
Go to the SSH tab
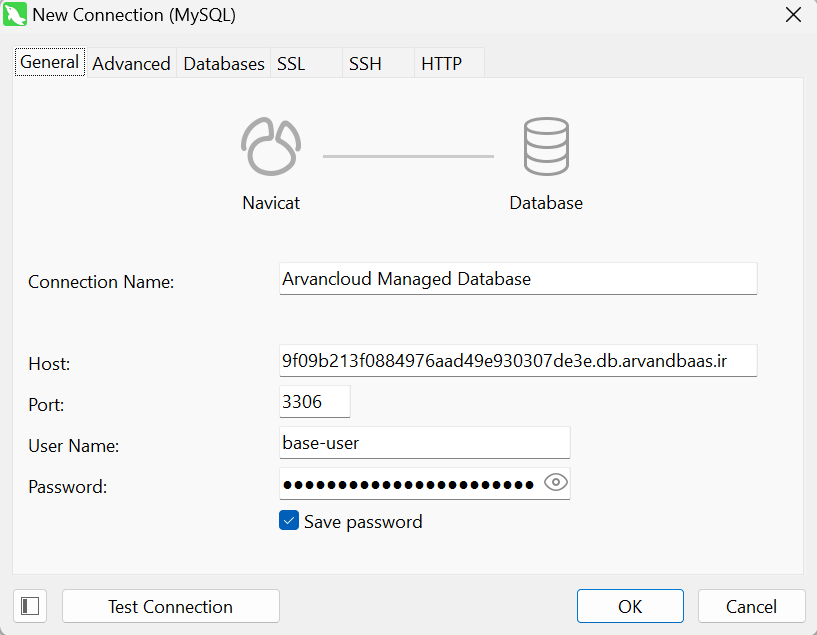coord(365,63)
